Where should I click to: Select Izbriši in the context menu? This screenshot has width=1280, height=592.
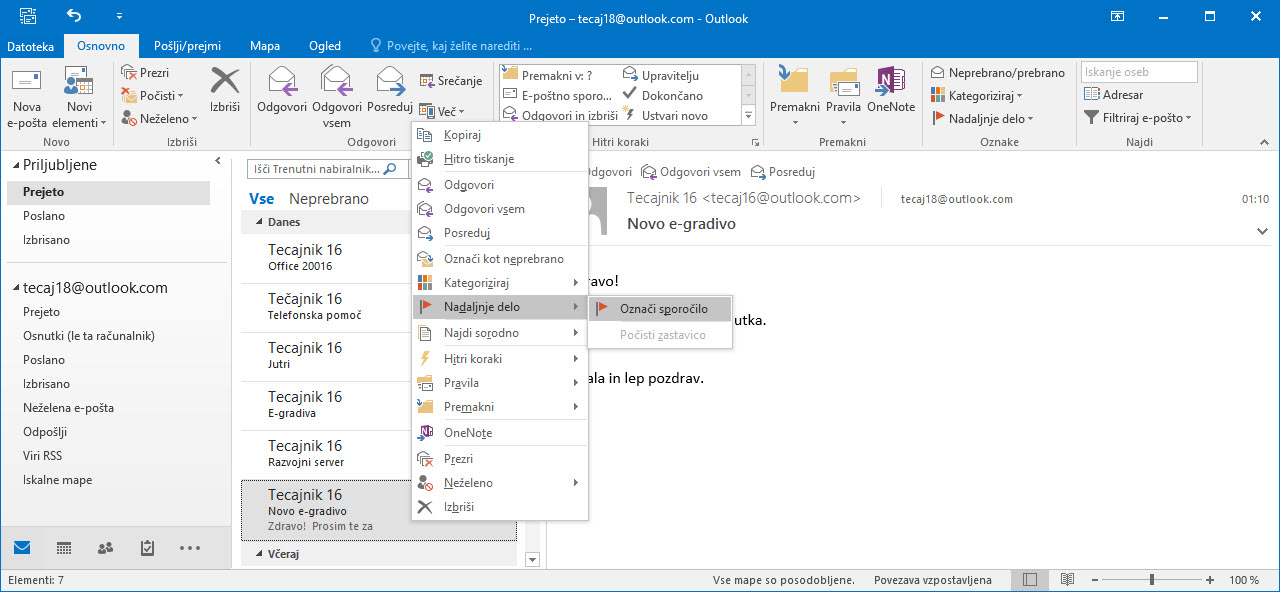(500, 507)
